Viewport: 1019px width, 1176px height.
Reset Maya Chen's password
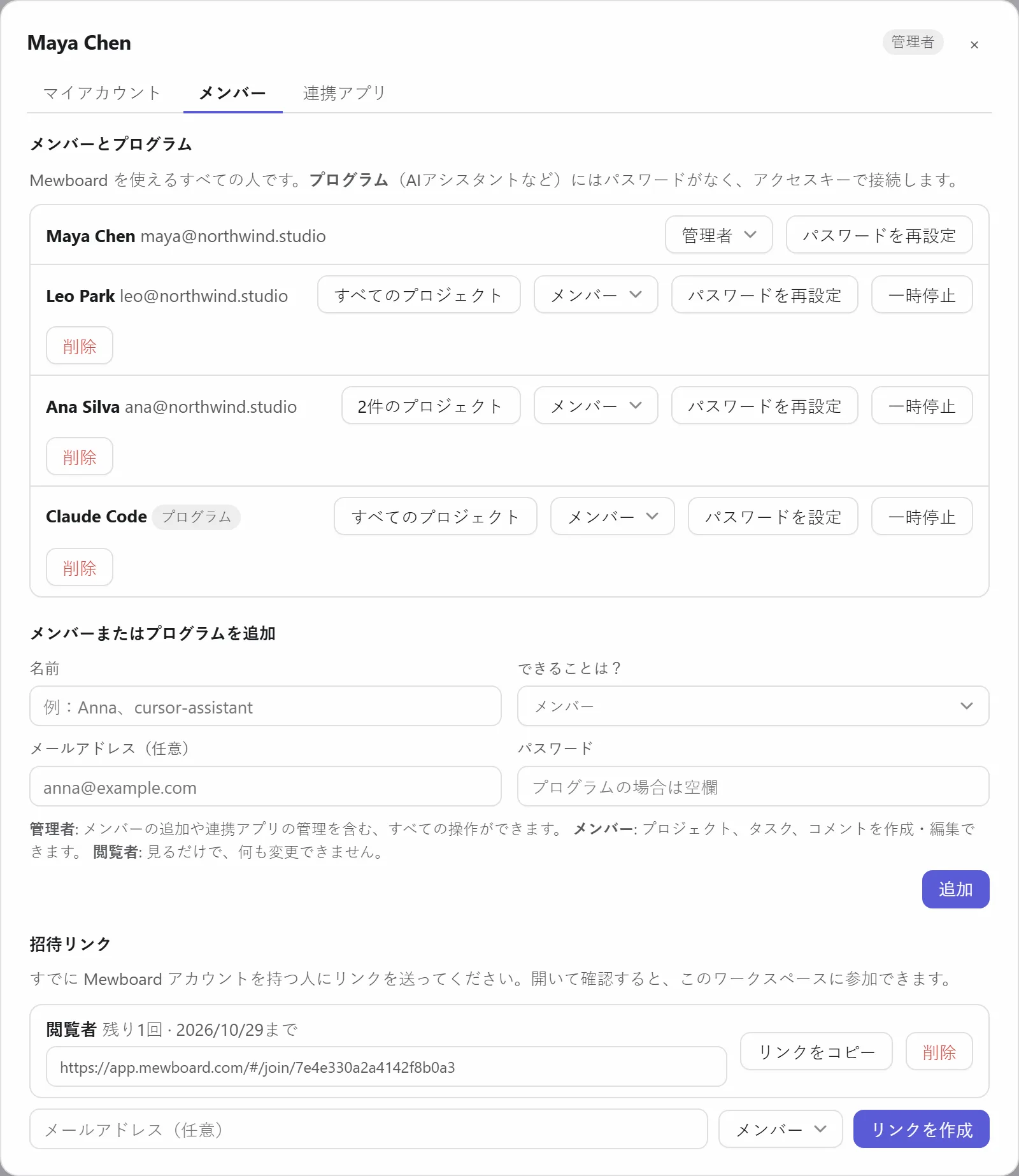tap(879, 235)
